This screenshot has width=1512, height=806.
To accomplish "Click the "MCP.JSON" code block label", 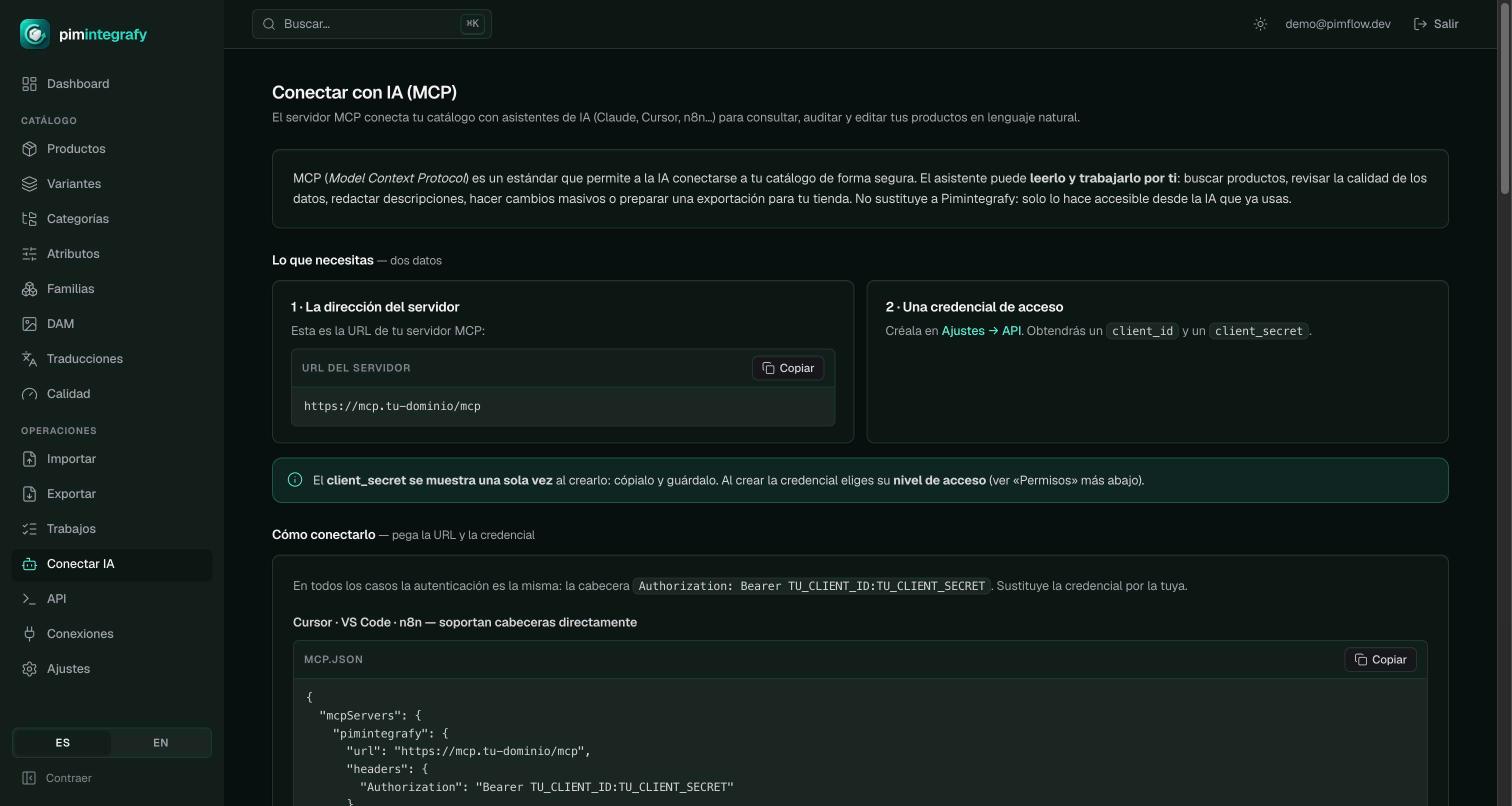I will 333,660.
